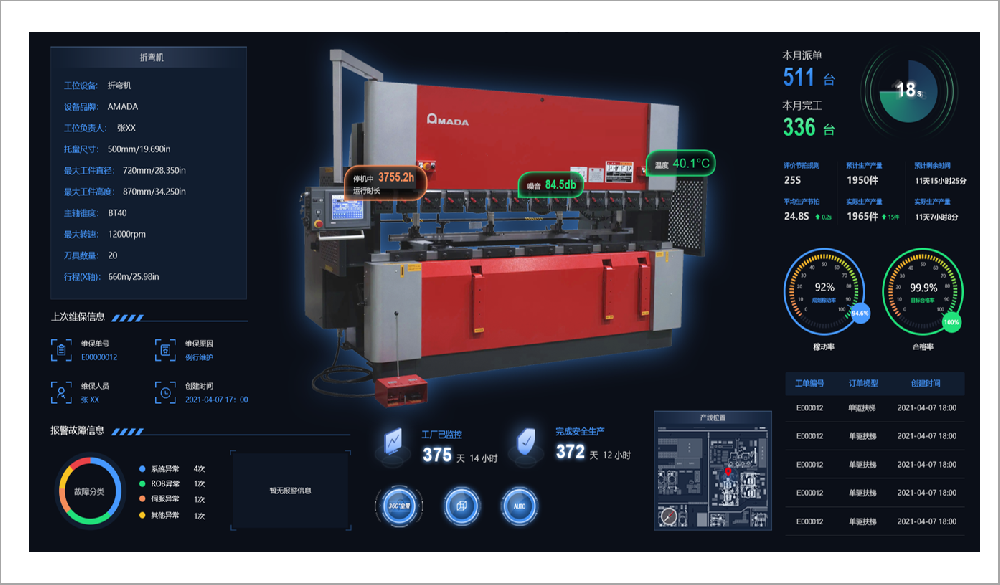1000x585 pixels.
Task: Click the third circular button labeled AUDC
Action: click(x=520, y=506)
